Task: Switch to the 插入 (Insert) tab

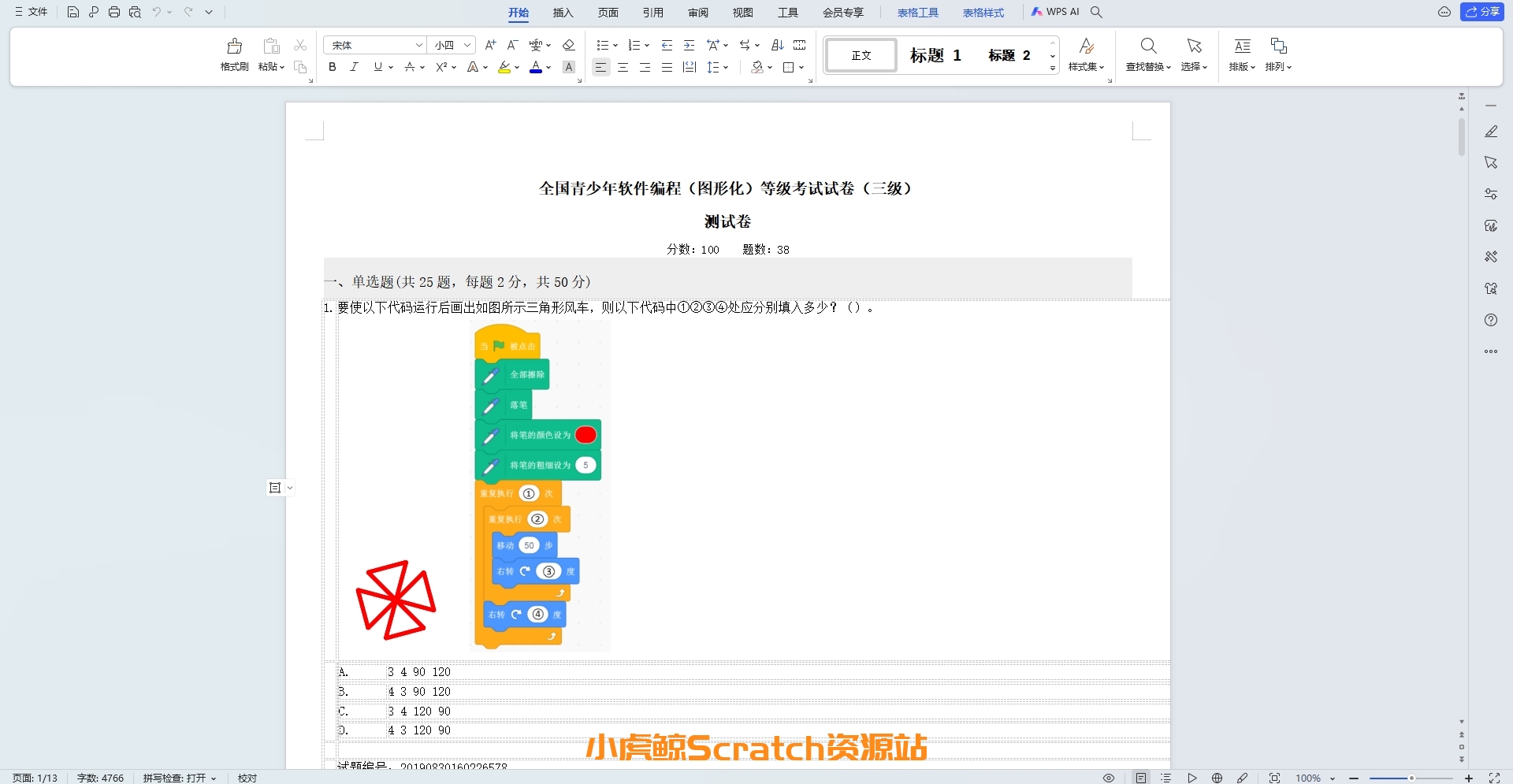Action: pos(563,13)
